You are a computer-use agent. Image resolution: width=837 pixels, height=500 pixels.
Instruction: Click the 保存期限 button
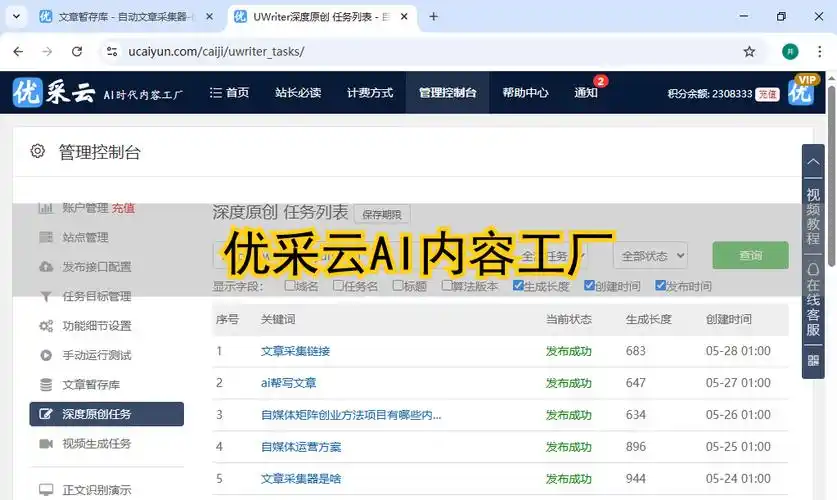click(382, 214)
